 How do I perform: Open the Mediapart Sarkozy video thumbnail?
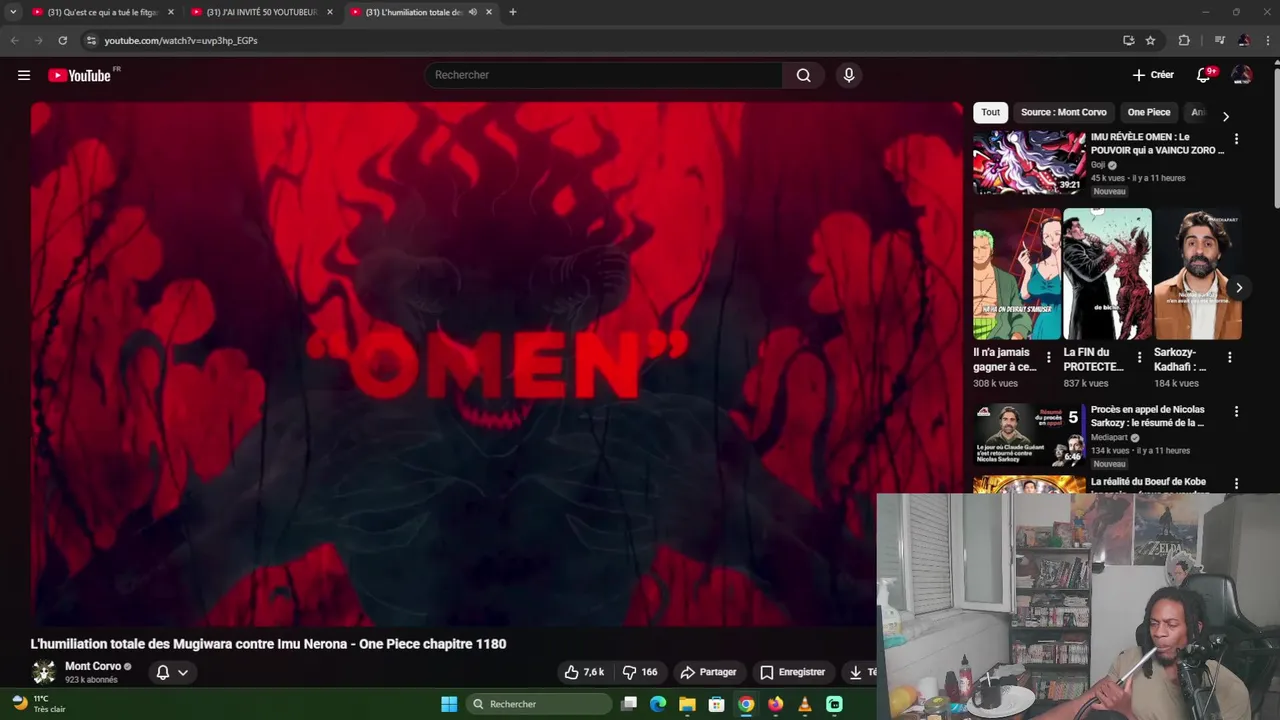coord(1029,435)
